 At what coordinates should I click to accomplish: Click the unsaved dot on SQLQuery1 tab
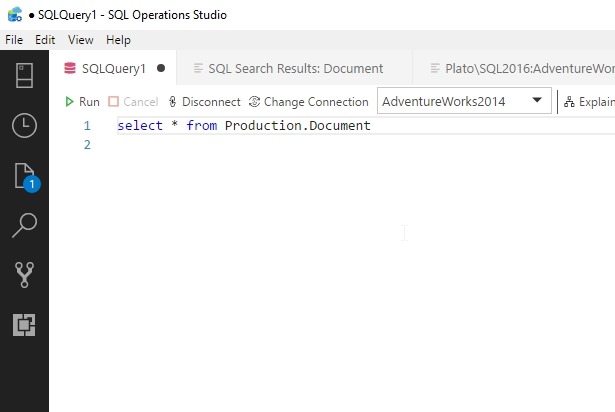click(161, 69)
